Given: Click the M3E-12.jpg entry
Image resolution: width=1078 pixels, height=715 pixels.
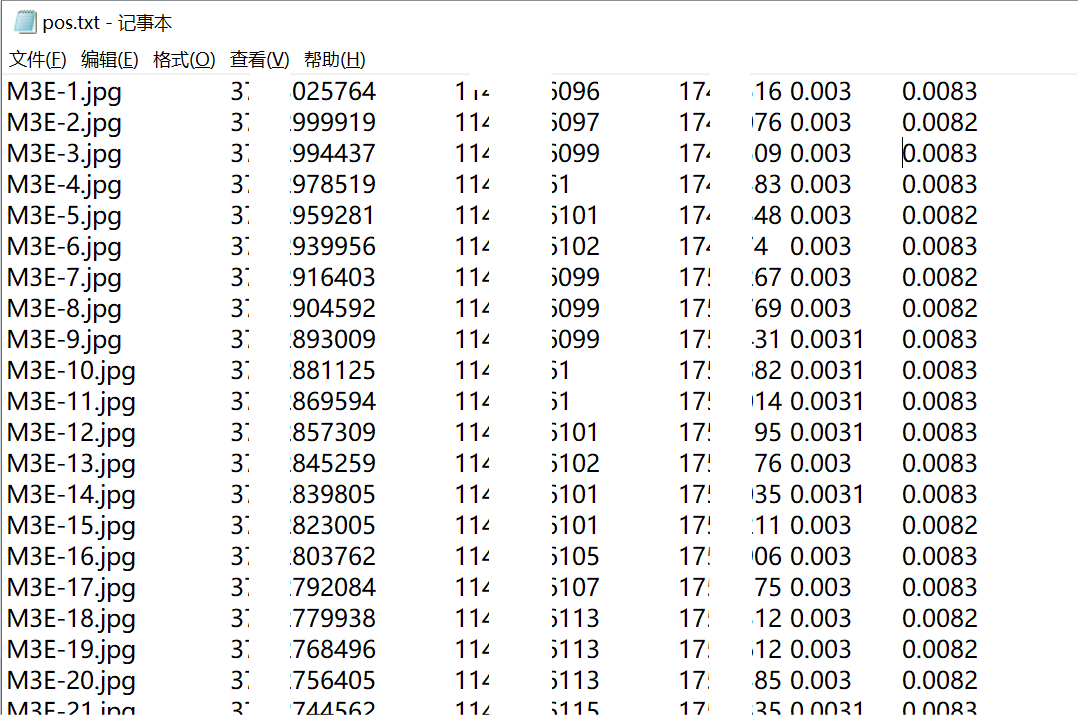Looking at the screenshot, I should pyautogui.click(x=71, y=433).
